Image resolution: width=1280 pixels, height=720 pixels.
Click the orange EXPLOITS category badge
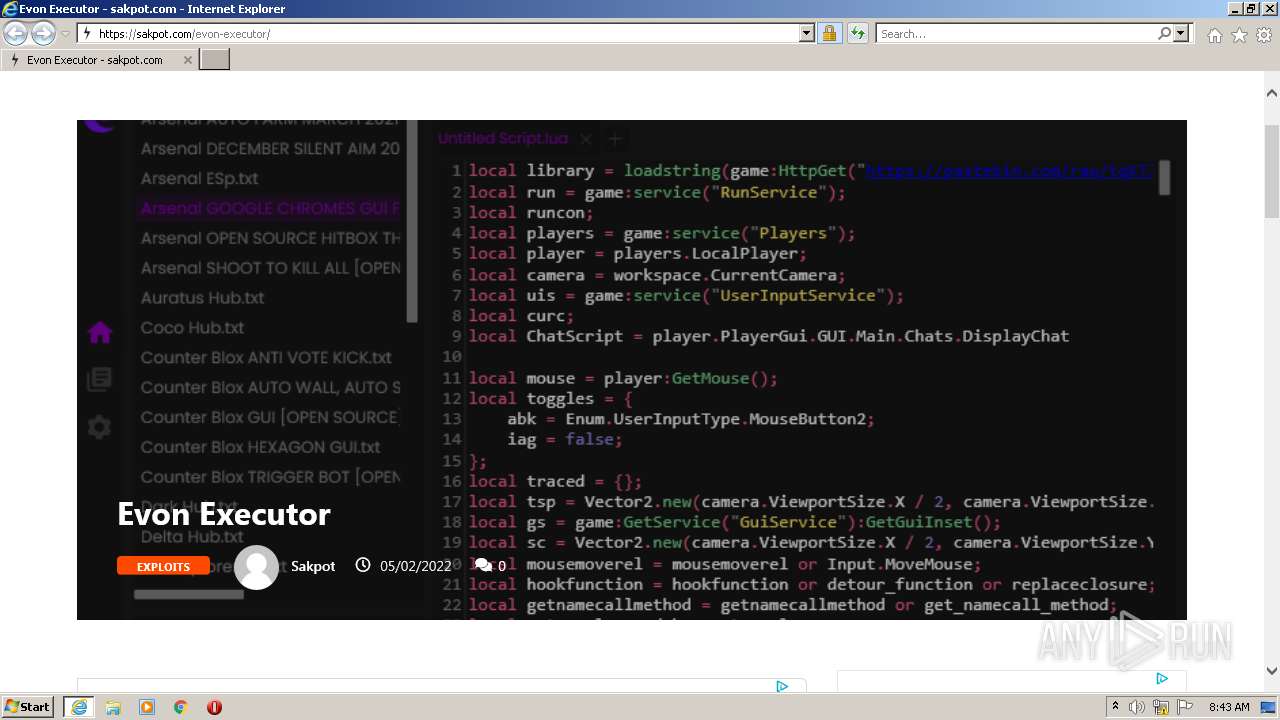click(163, 566)
